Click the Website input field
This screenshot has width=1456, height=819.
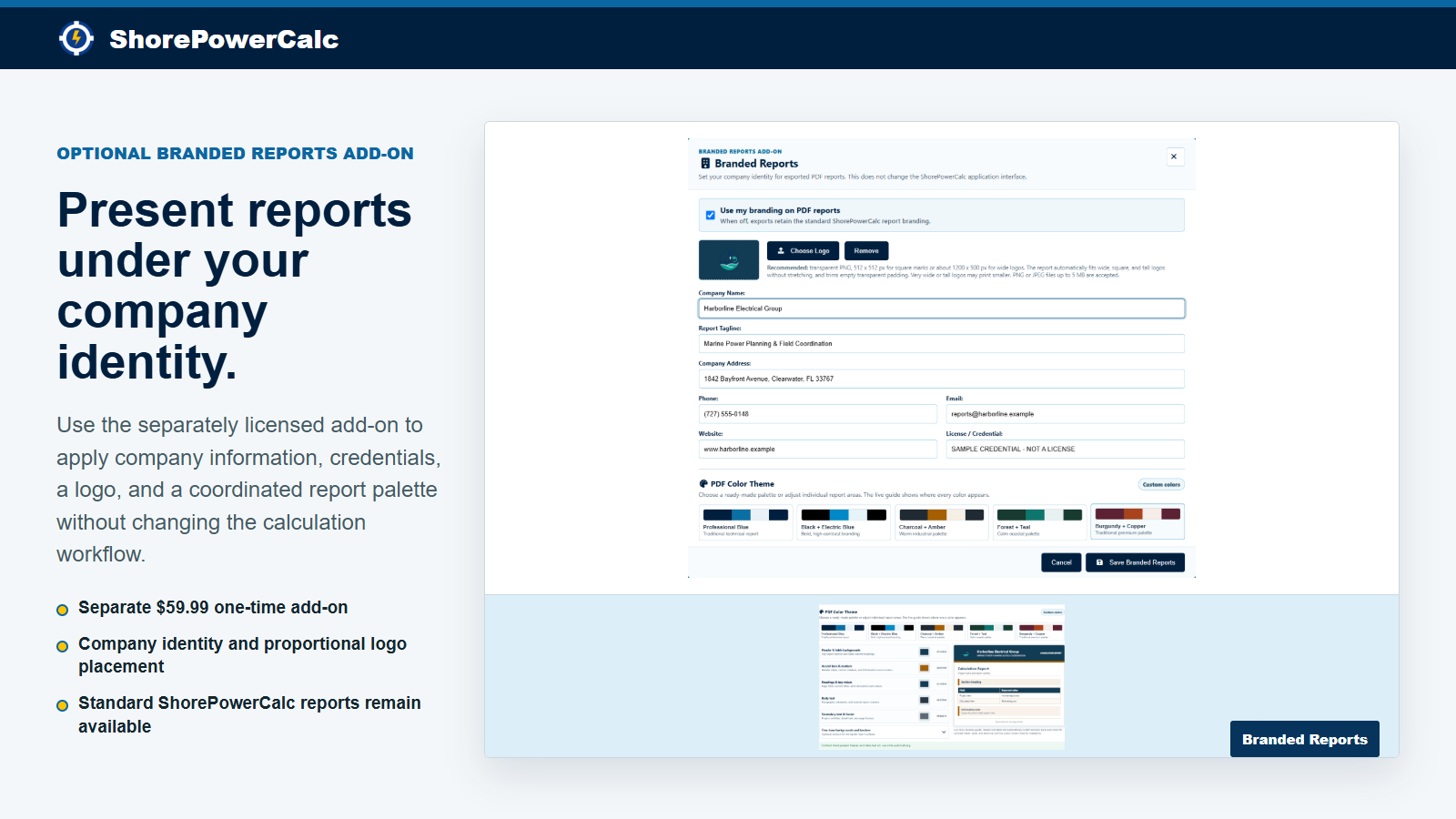click(818, 450)
